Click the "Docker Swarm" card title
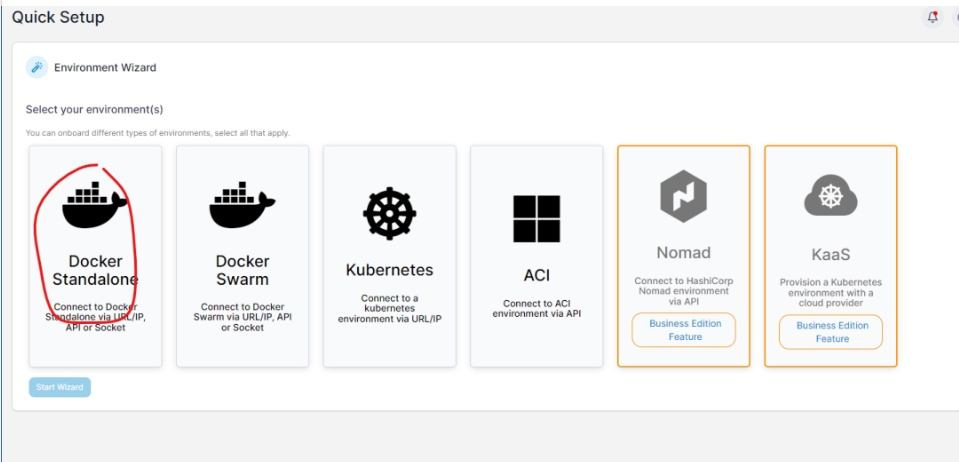The width and height of the screenshot is (959, 462). click(x=242, y=270)
